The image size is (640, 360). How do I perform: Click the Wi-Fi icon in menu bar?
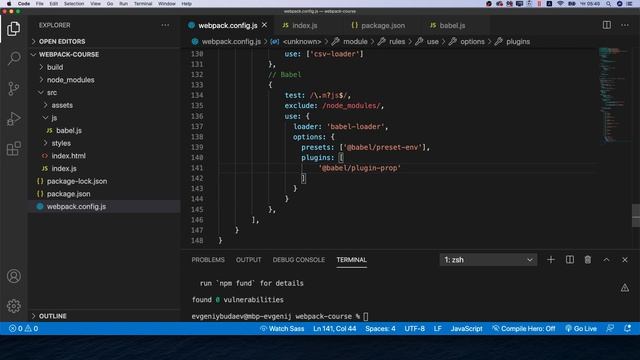click(560, 4)
